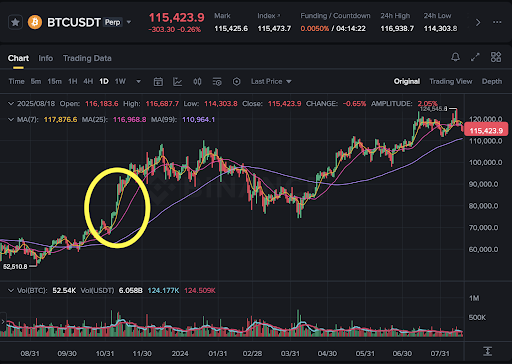
Task: Switch to the 4H timeframe
Action: point(88,82)
